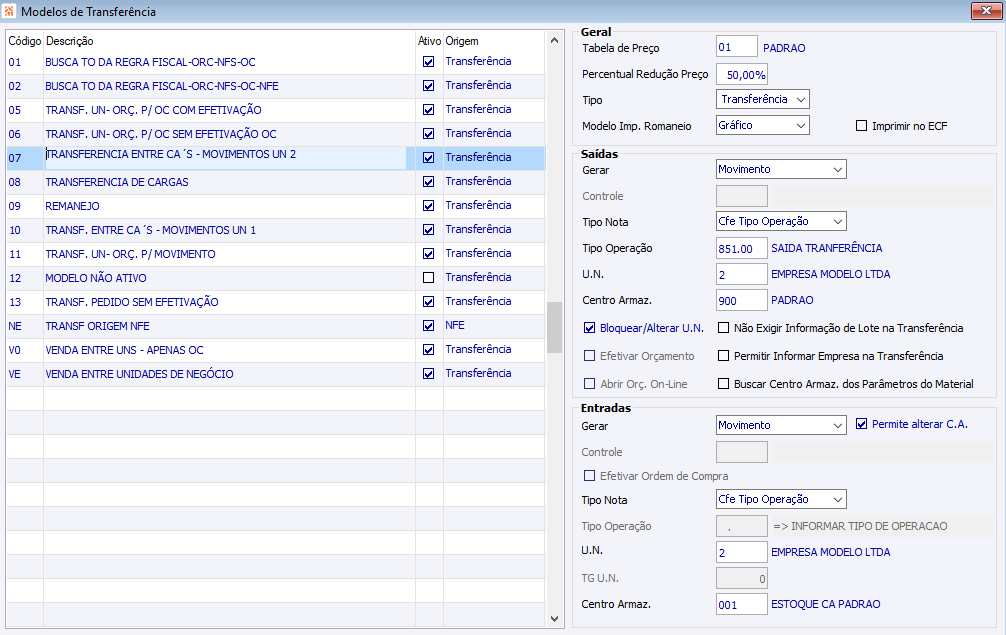1006x635 pixels.
Task: Enable Ativo for MODELO NÃO ATIVO
Action: [429, 278]
